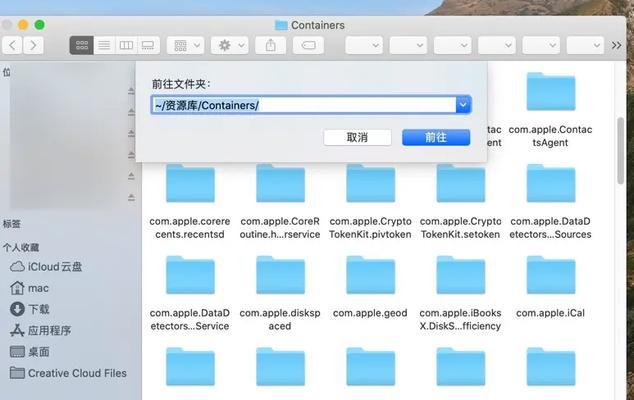The width and height of the screenshot is (634, 400).
Task: Open Creative Cloud Files in the sidebar
Action: (x=68, y=373)
